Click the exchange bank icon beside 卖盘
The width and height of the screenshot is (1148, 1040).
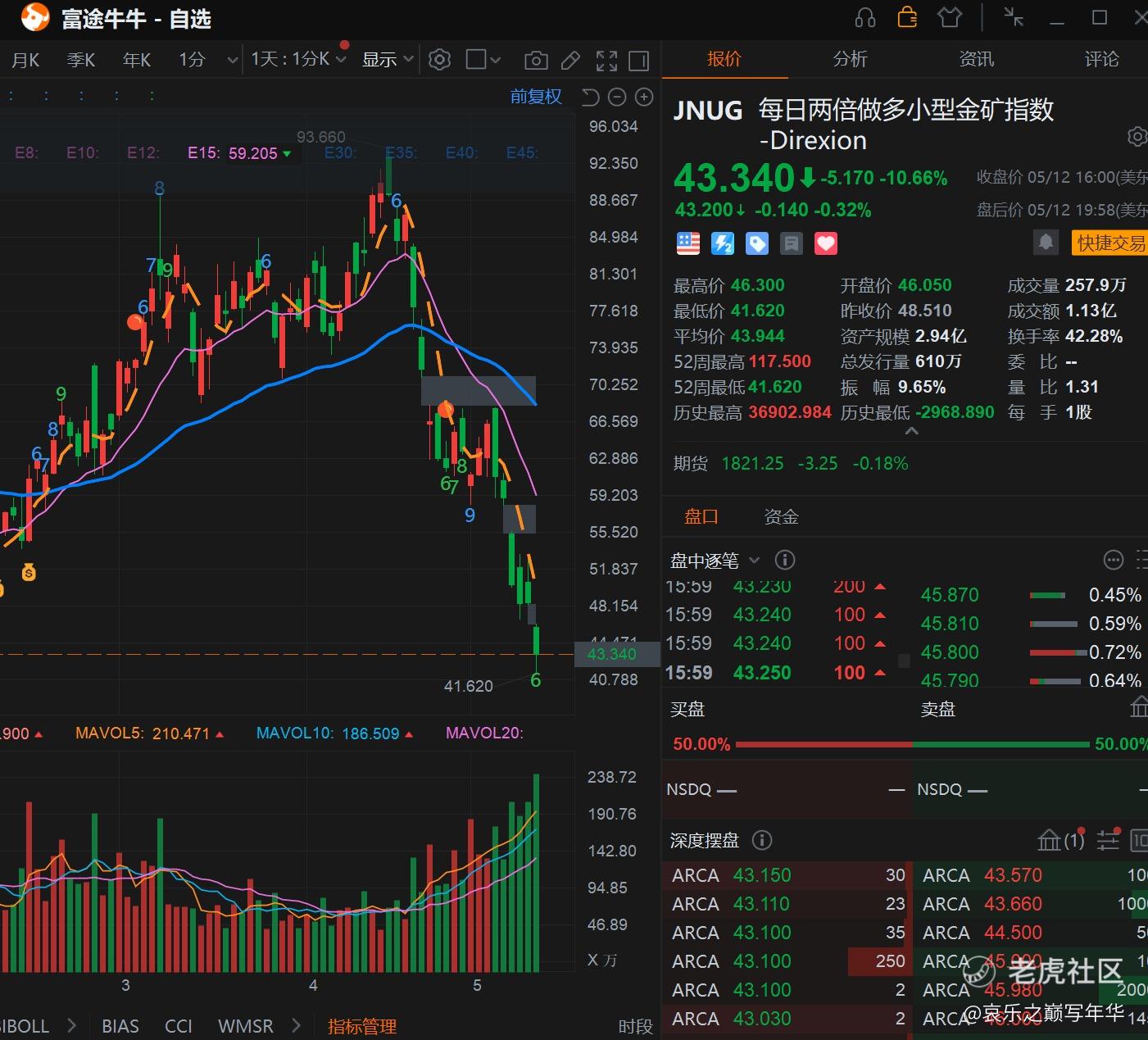click(x=1139, y=707)
